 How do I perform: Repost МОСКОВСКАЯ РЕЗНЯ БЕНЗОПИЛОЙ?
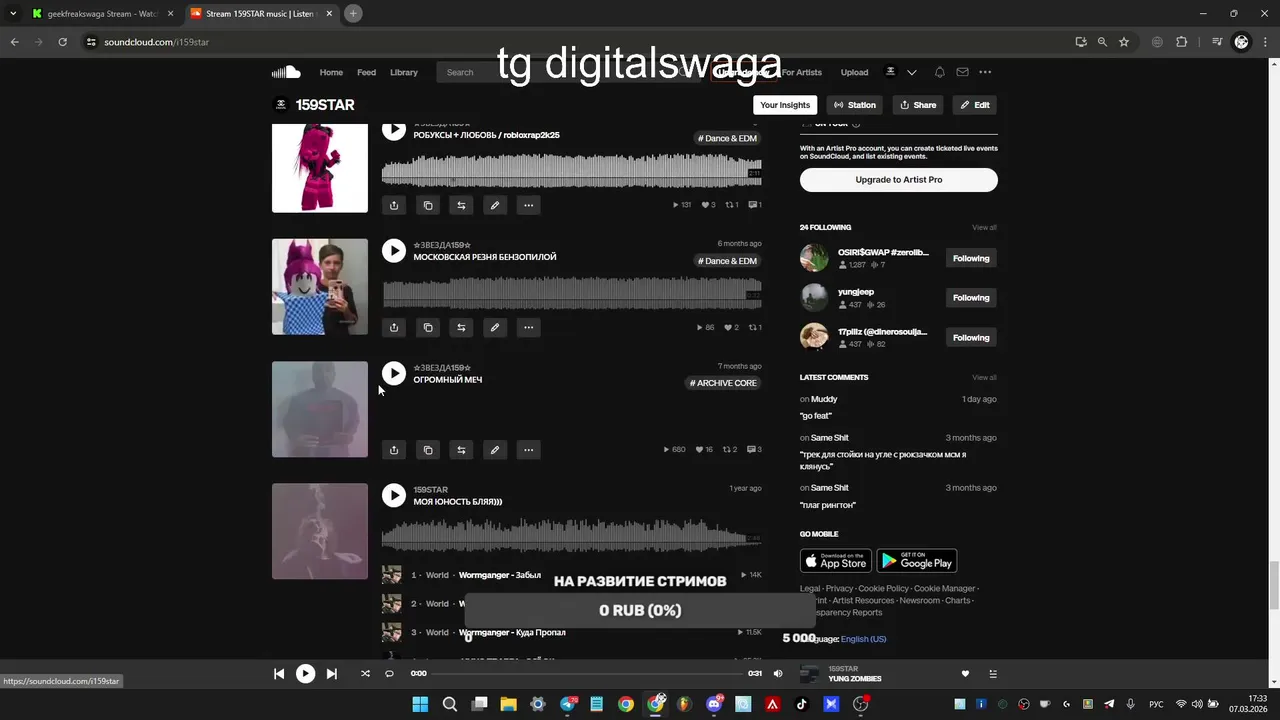461,327
